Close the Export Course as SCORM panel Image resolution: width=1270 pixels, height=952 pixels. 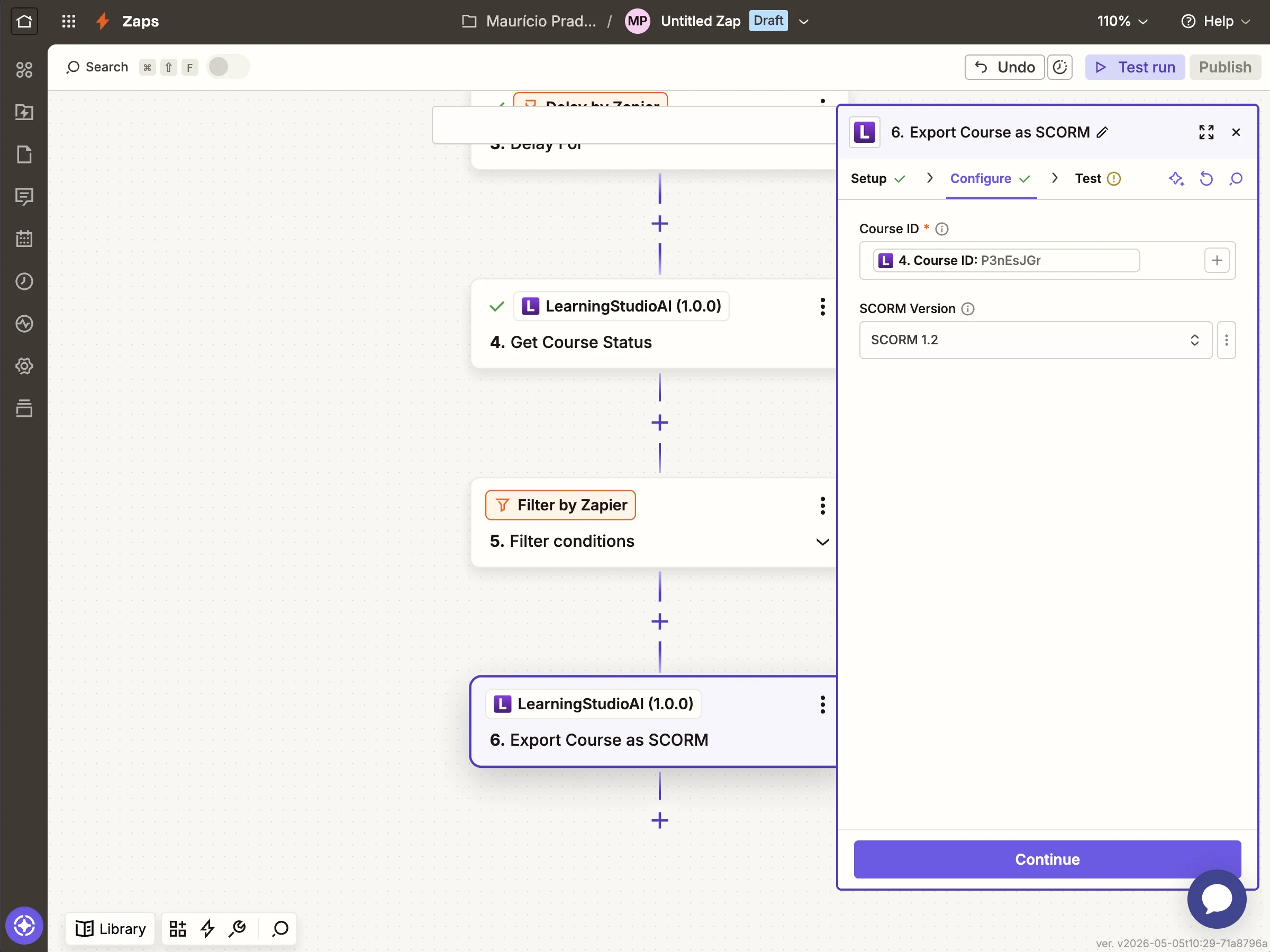click(x=1236, y=133)
